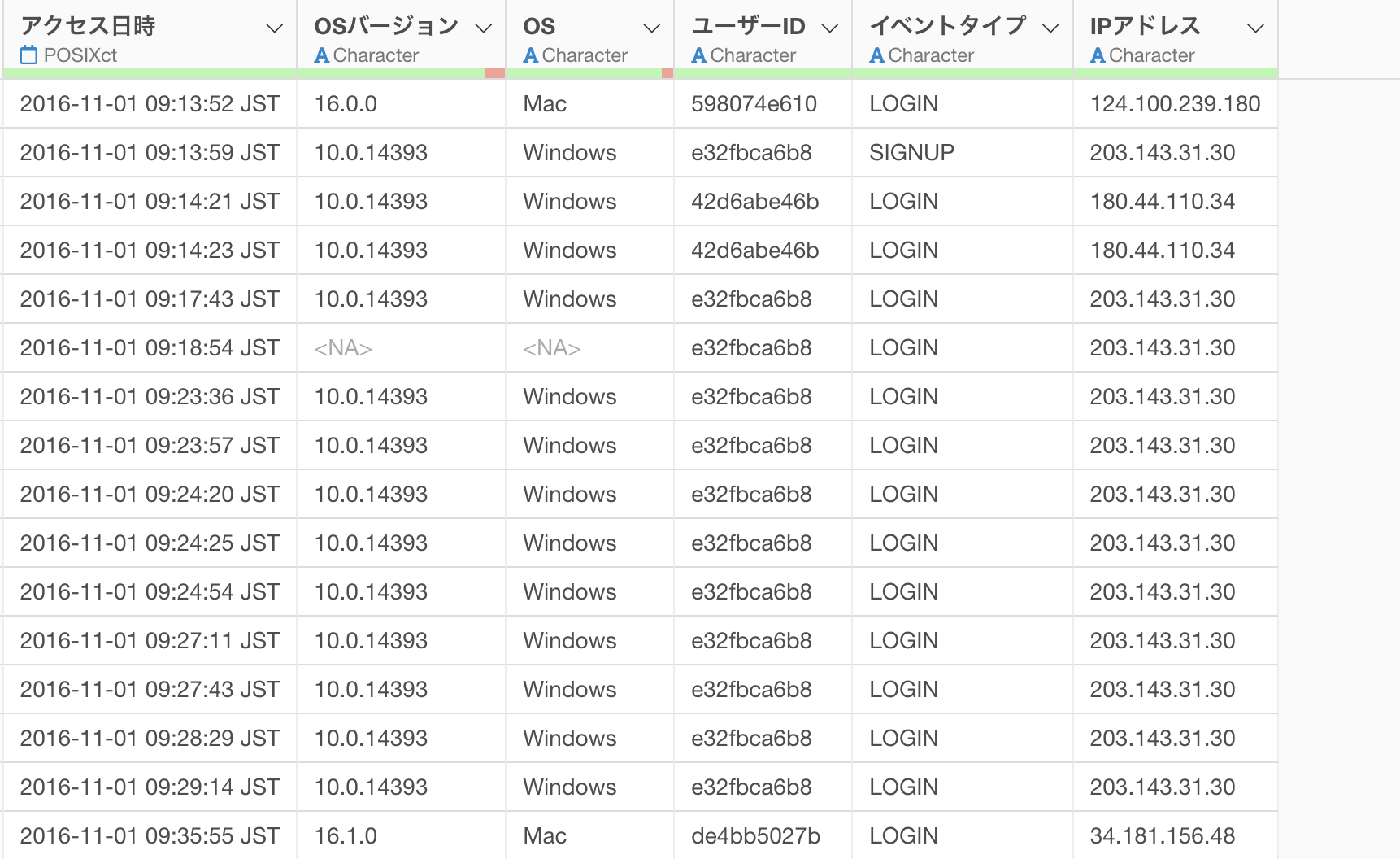Image resolution: width=1400 pixels, height=859 pixels.
Task: Open the OS column dropdown arrow
Action: click(651, 28)
